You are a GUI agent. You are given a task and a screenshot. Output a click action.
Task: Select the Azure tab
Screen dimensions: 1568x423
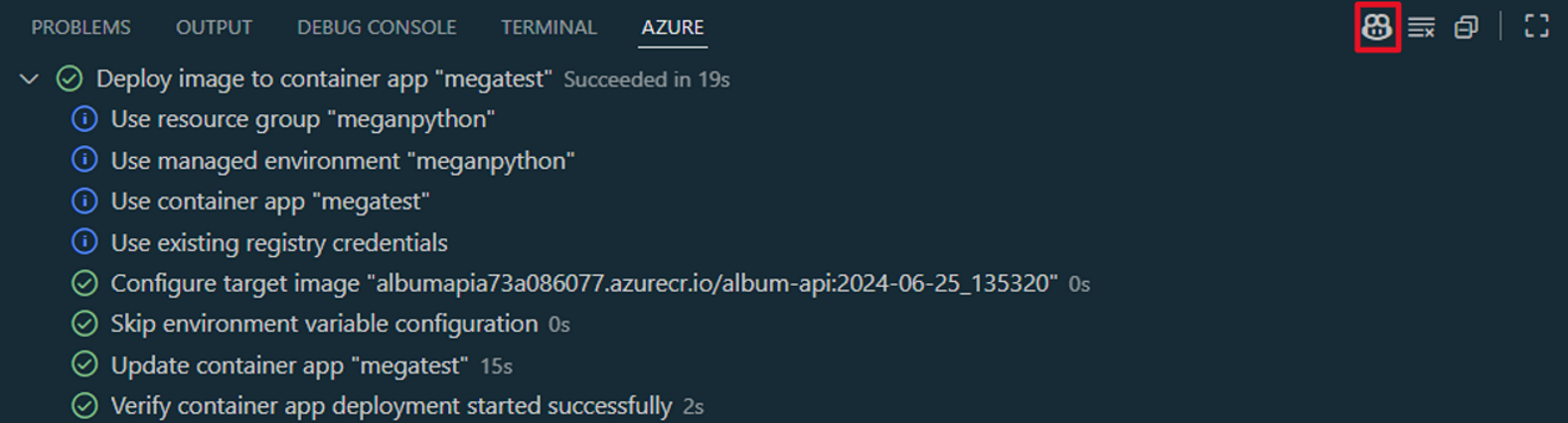672,28
